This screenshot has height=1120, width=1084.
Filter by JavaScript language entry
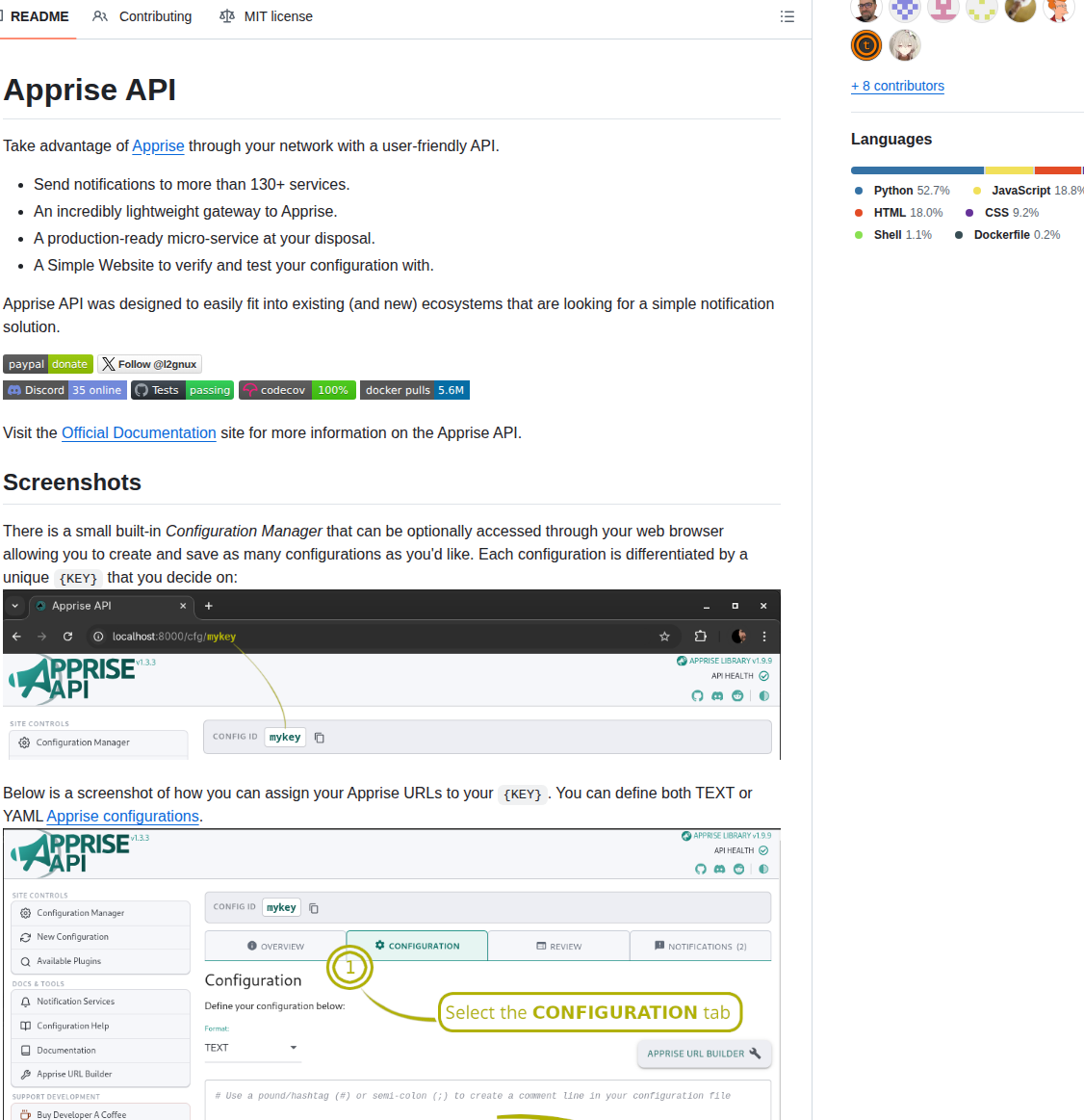(x=1027, y=191)
